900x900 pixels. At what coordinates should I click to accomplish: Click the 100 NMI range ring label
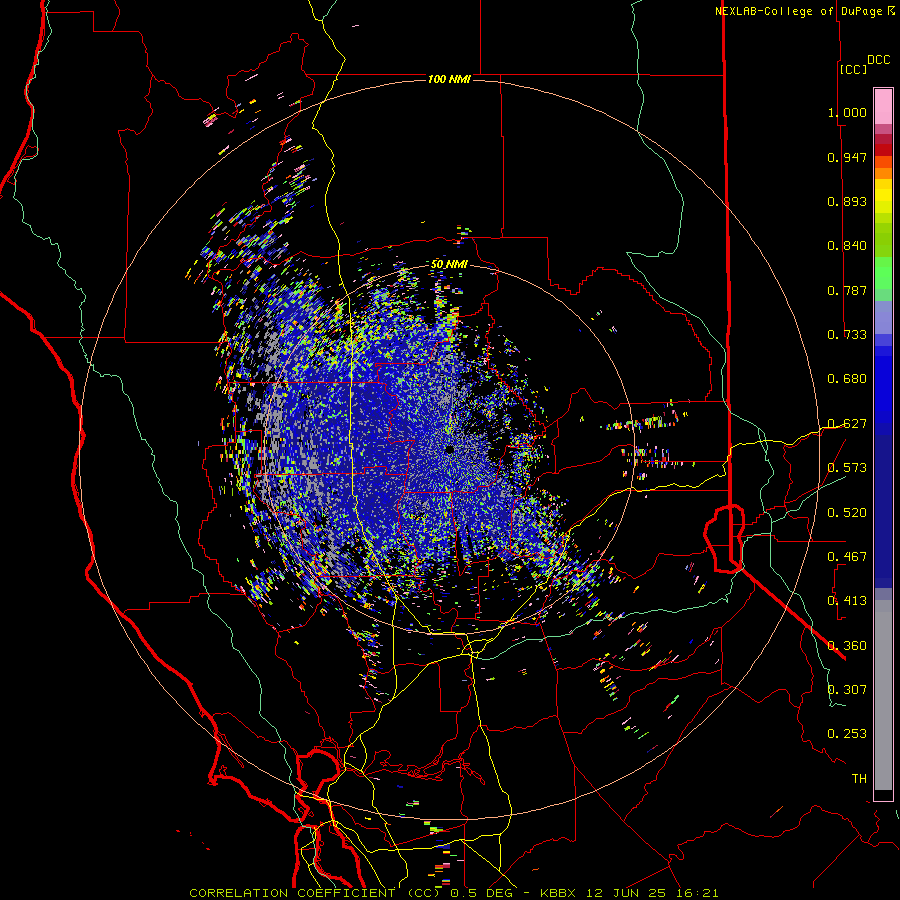[x=449, y=79]
